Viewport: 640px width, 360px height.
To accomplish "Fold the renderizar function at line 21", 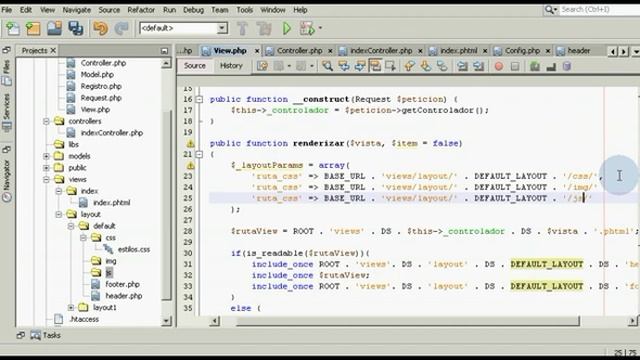I will click(199, 154).
